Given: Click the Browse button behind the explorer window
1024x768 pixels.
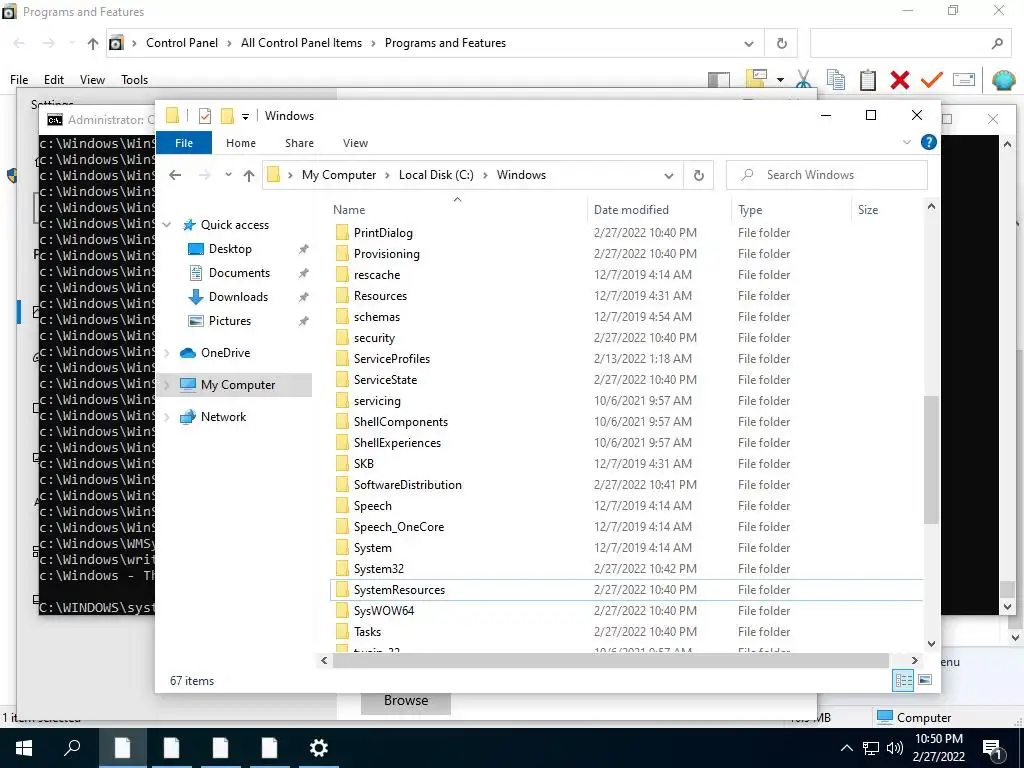Looking at the screenshot, I should pos(406,701).
